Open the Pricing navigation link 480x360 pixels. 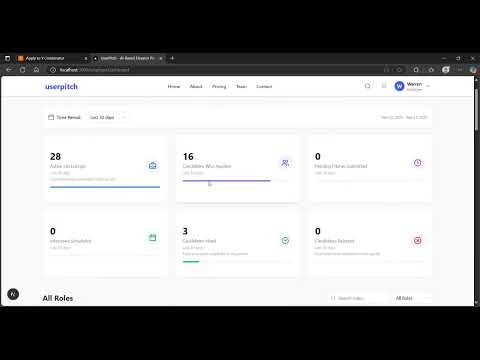click(x=219, y=86)
